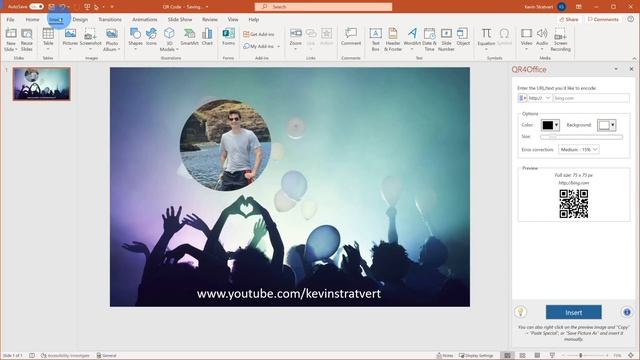Viewport: 640px width, 360px height.
Task: Insert a Chart
Action: coord(207,37)
